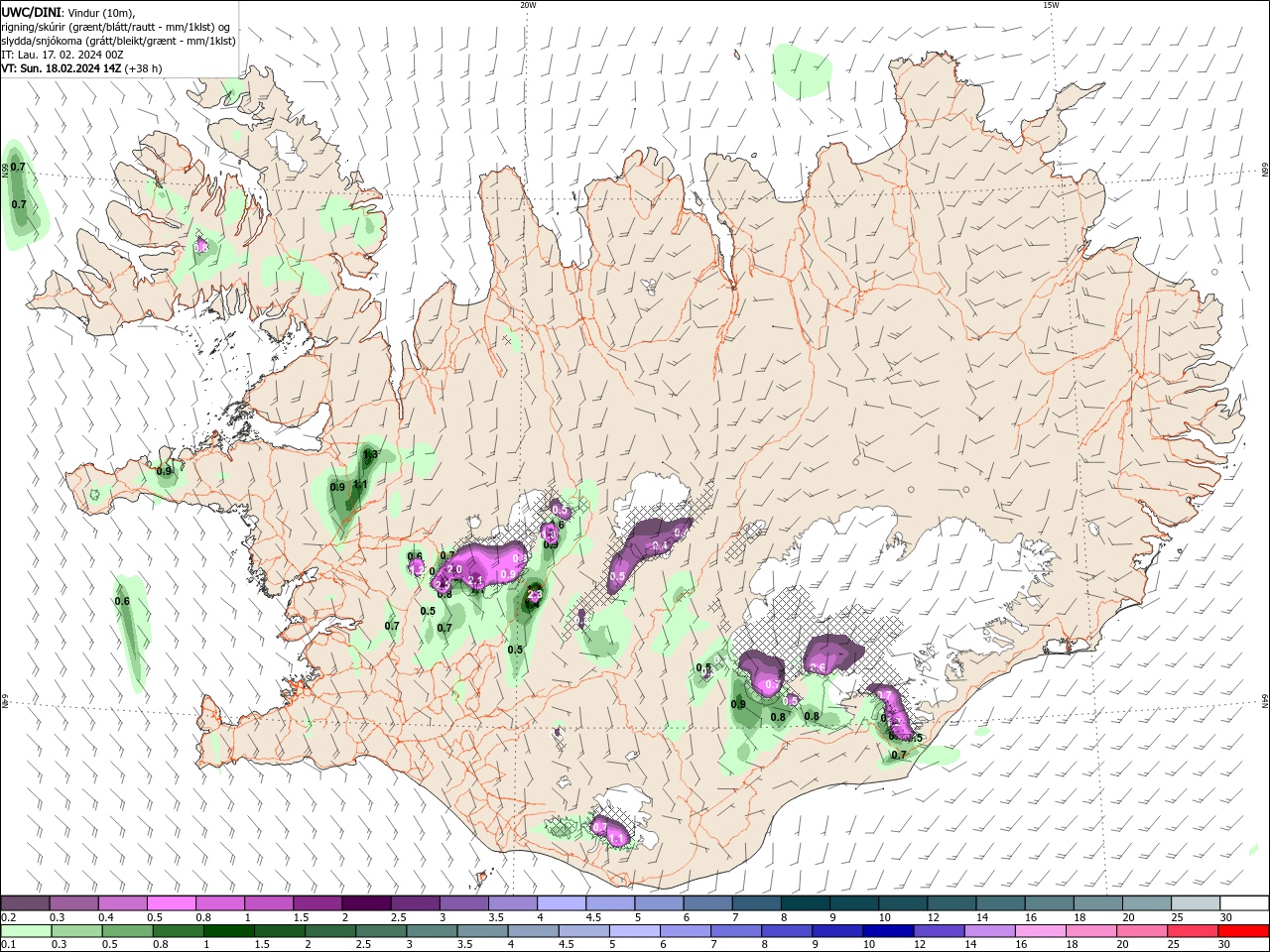Click the 15W longitude label
The image size is (1270, 952).
pyautogui.click(x=1051, y=5)
